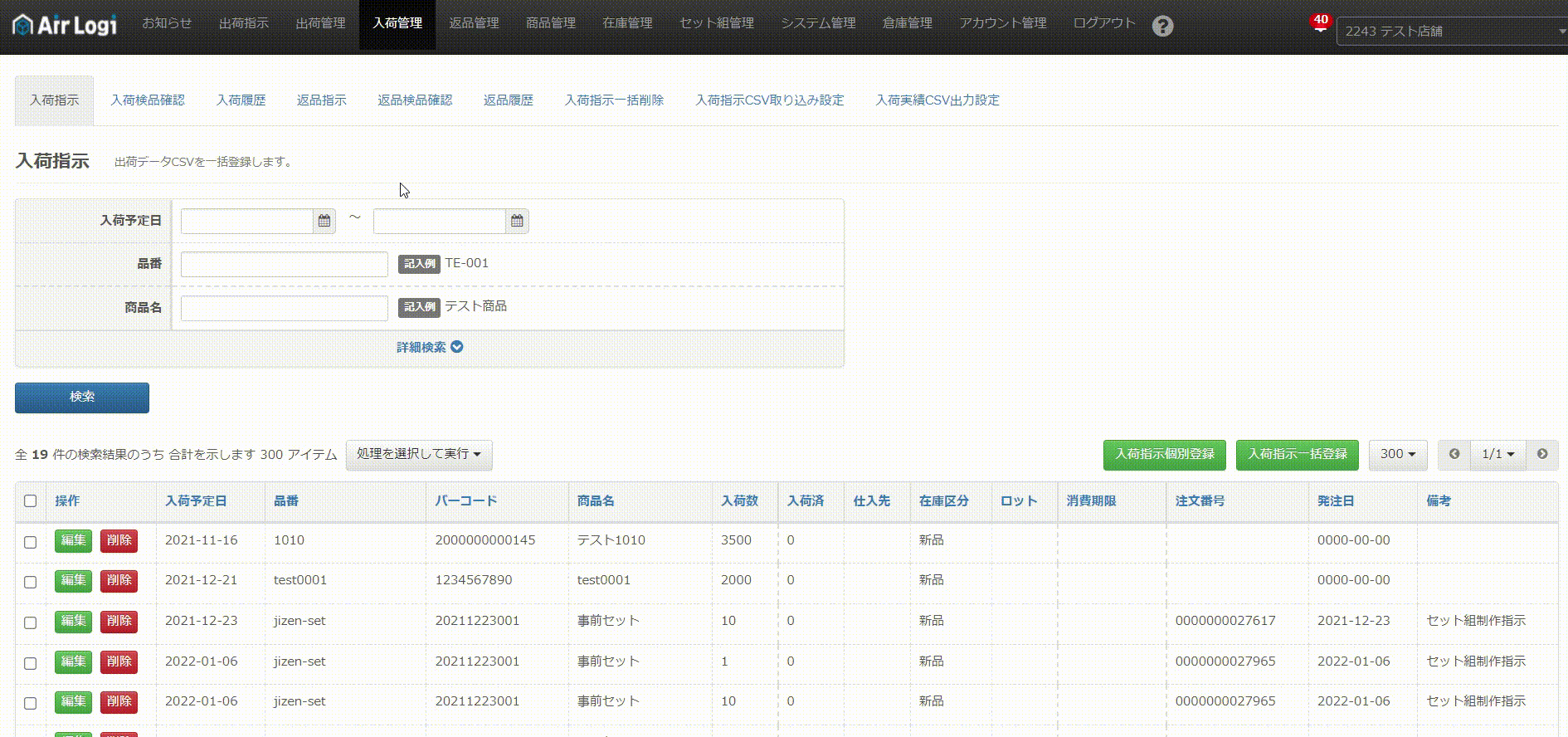Select checkbox for the test0001 row

click(x=31, y=582)
